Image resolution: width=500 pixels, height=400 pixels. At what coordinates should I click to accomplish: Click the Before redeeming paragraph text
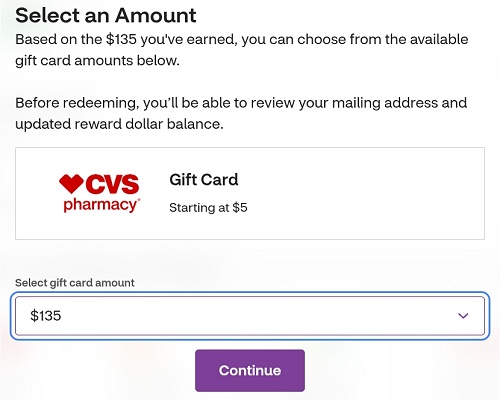[x=241, y=113]
